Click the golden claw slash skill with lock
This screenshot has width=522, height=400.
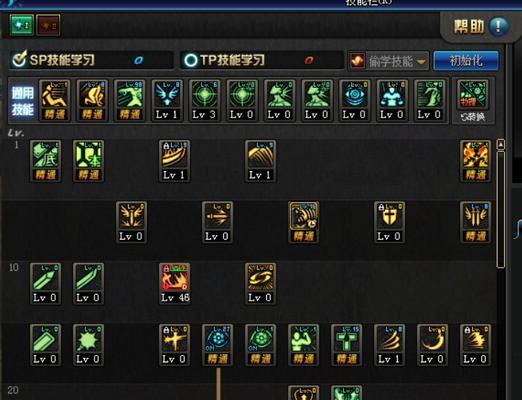coord(175,161)
